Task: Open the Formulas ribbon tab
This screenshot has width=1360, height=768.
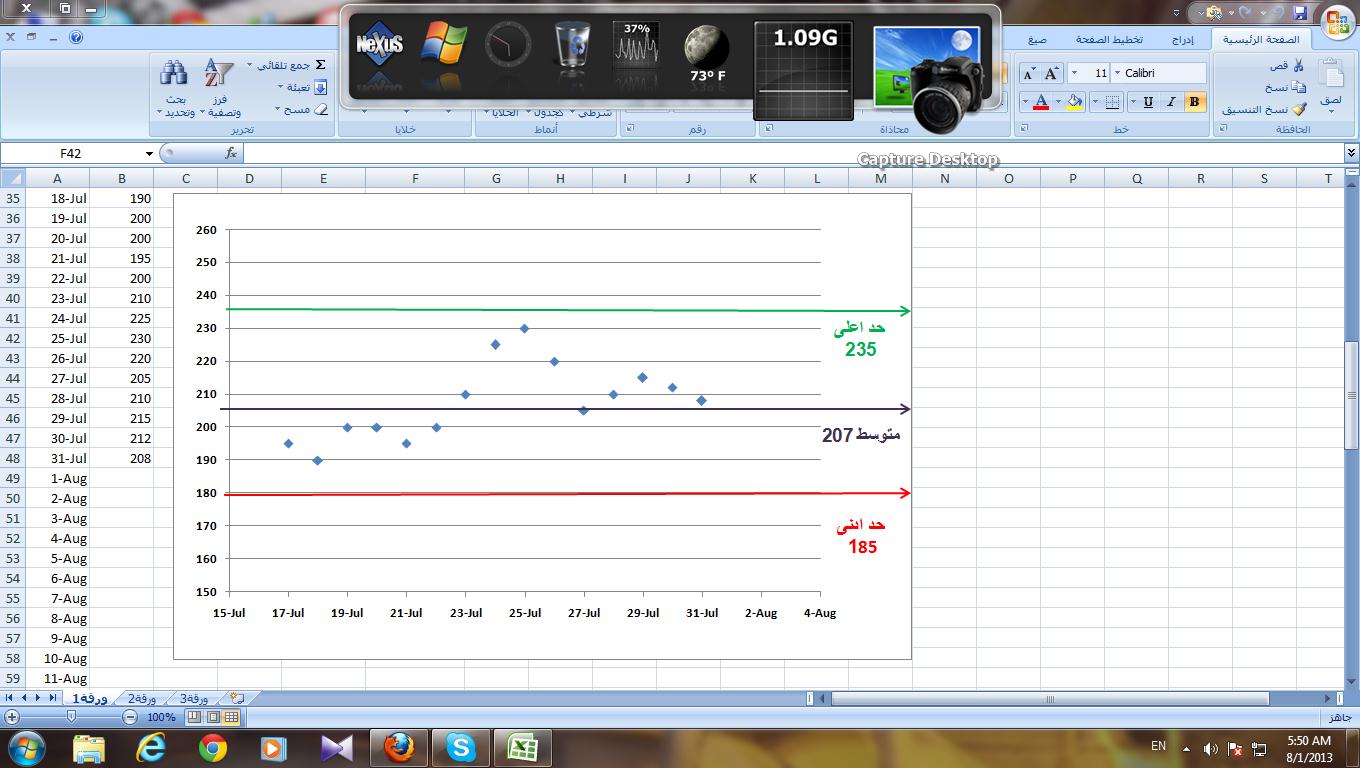Action: pos(1037,39)
